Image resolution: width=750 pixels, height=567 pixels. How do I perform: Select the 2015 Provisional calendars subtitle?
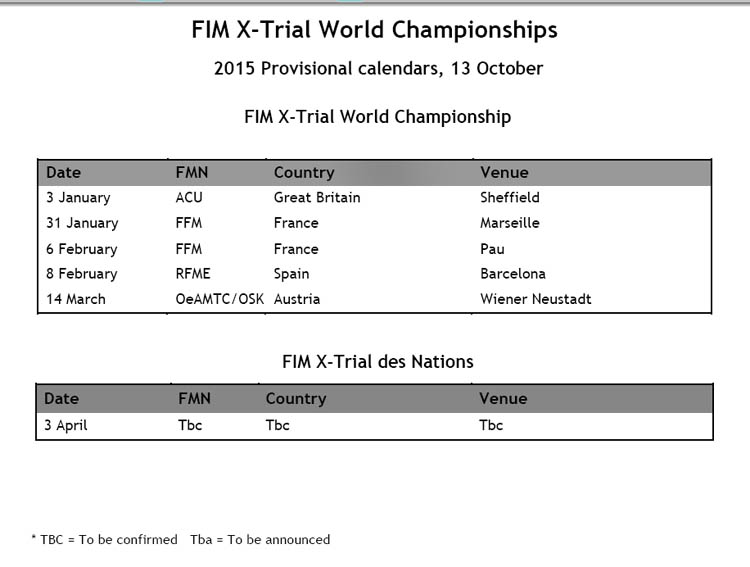point(378,68)
